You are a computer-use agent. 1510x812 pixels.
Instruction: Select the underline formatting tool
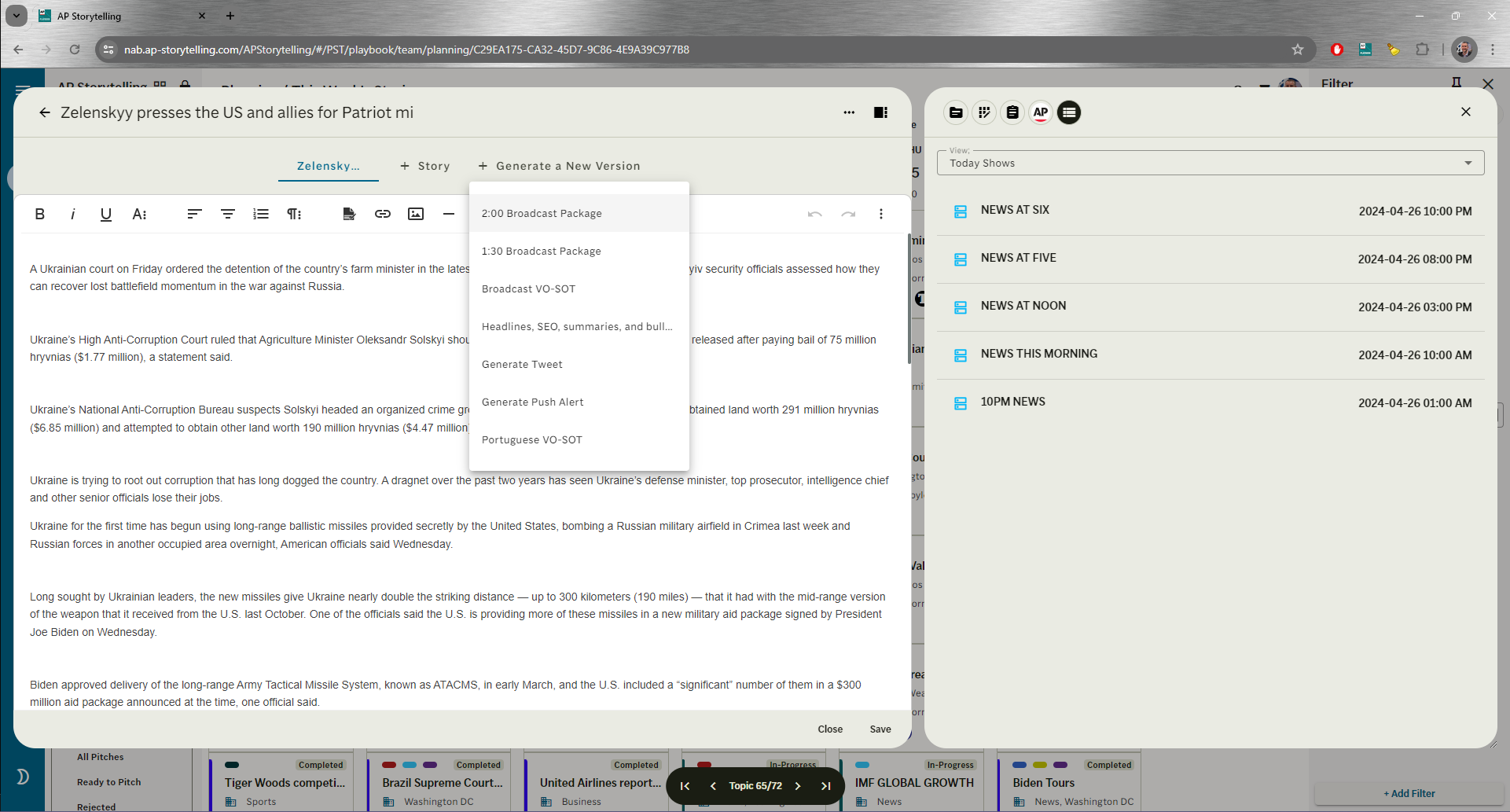click(105, 214)
